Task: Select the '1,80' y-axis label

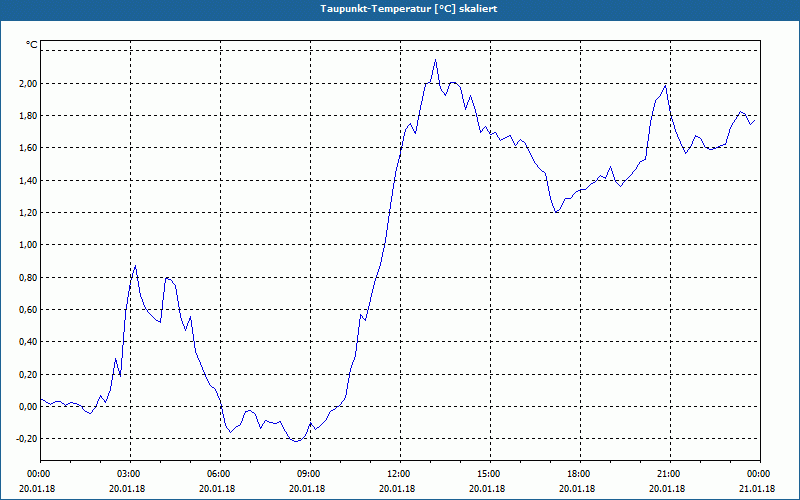Action: 28,116
